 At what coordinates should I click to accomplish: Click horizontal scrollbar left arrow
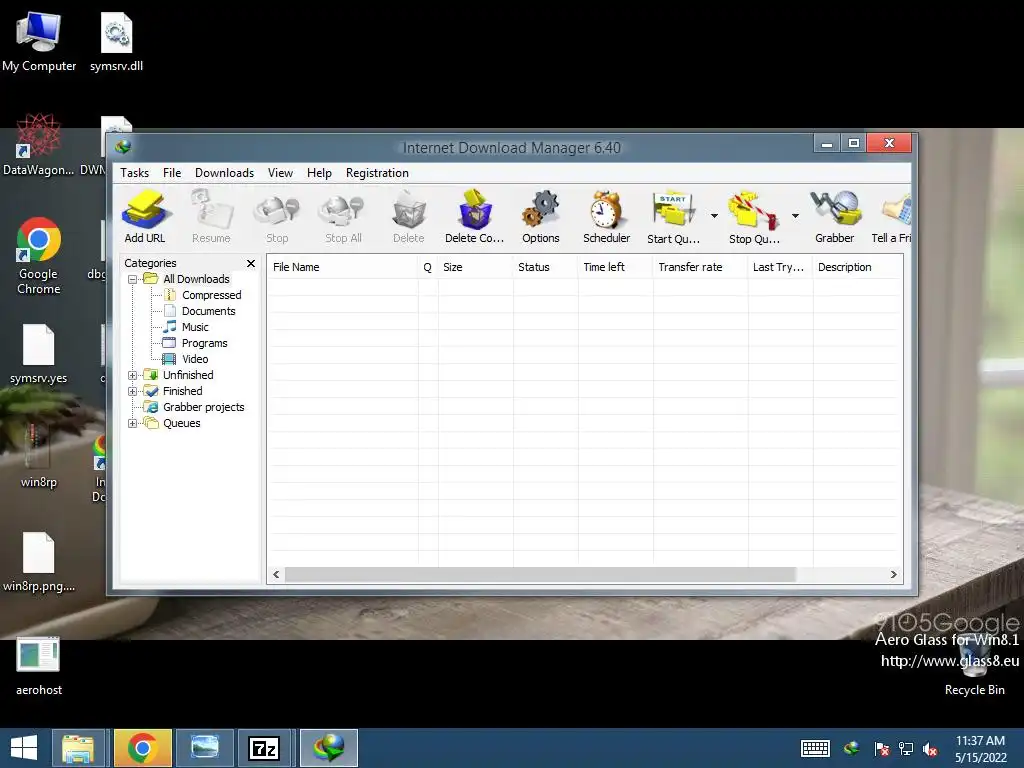pyautogui.click(x=276, y=575)
